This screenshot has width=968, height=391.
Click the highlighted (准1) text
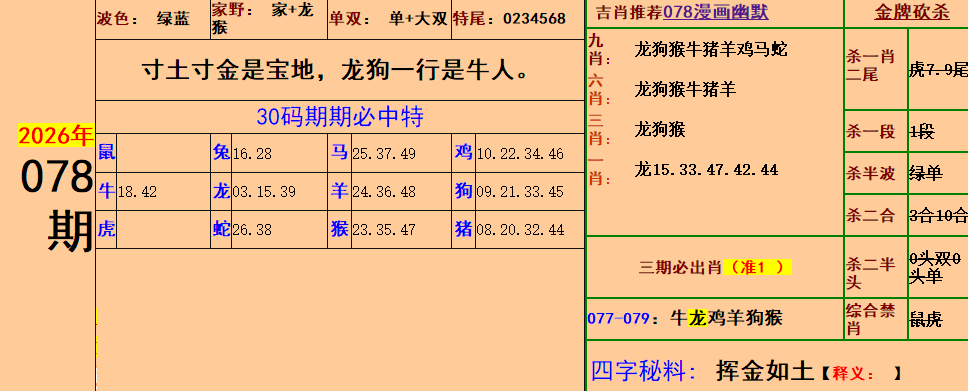757,267
